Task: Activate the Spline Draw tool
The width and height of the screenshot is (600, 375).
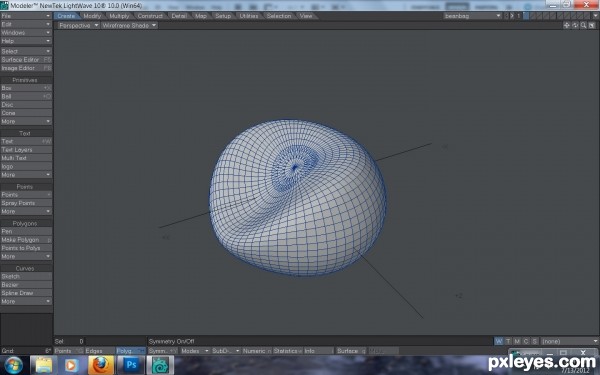Action: (x=26, y=293)
